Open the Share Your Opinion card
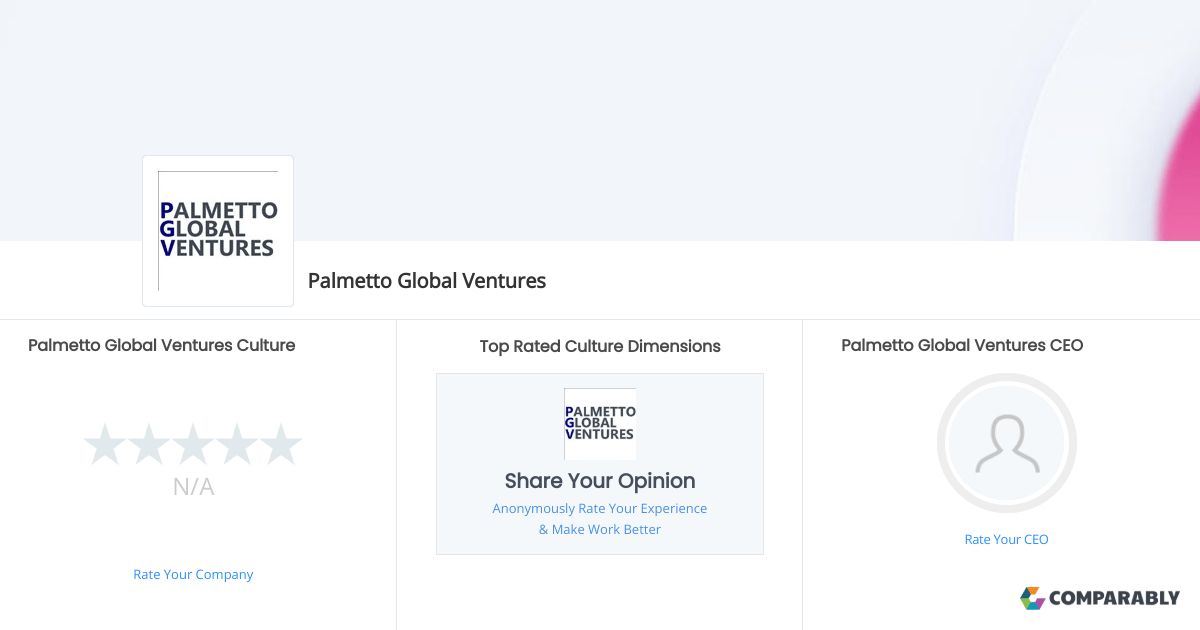The height and width of the screenshot is (630, 1200). coord(600,463)
